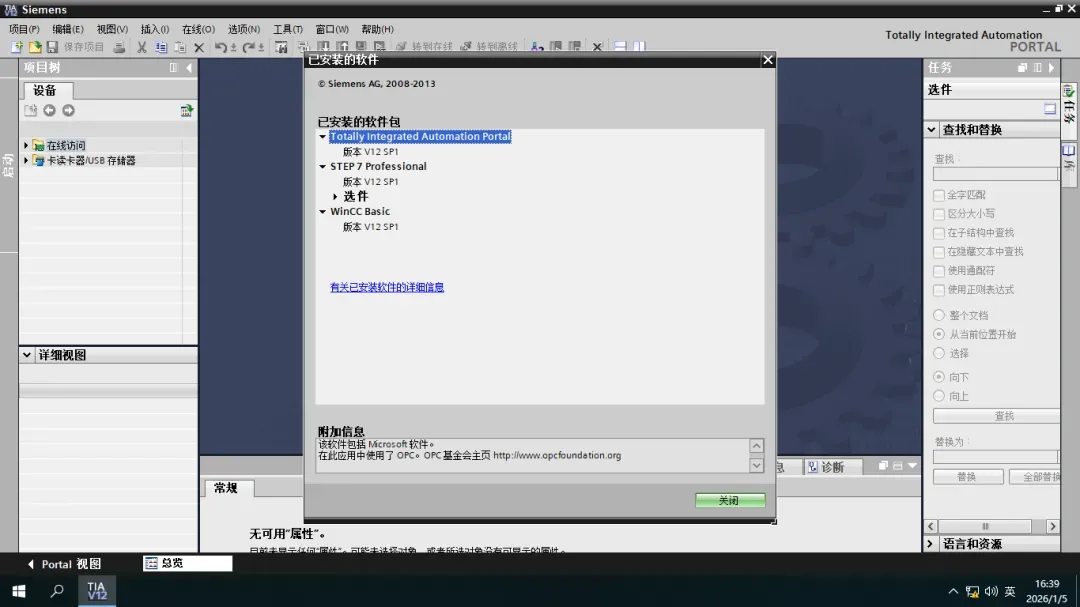Select the 从当前位置开始 radio button

pyautogui.click(x=939, y=334)
